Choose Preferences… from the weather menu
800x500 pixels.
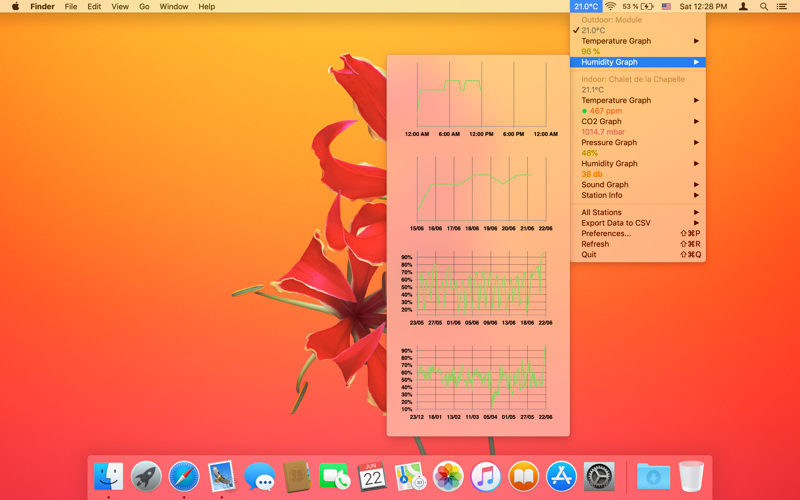coord(606,234)
